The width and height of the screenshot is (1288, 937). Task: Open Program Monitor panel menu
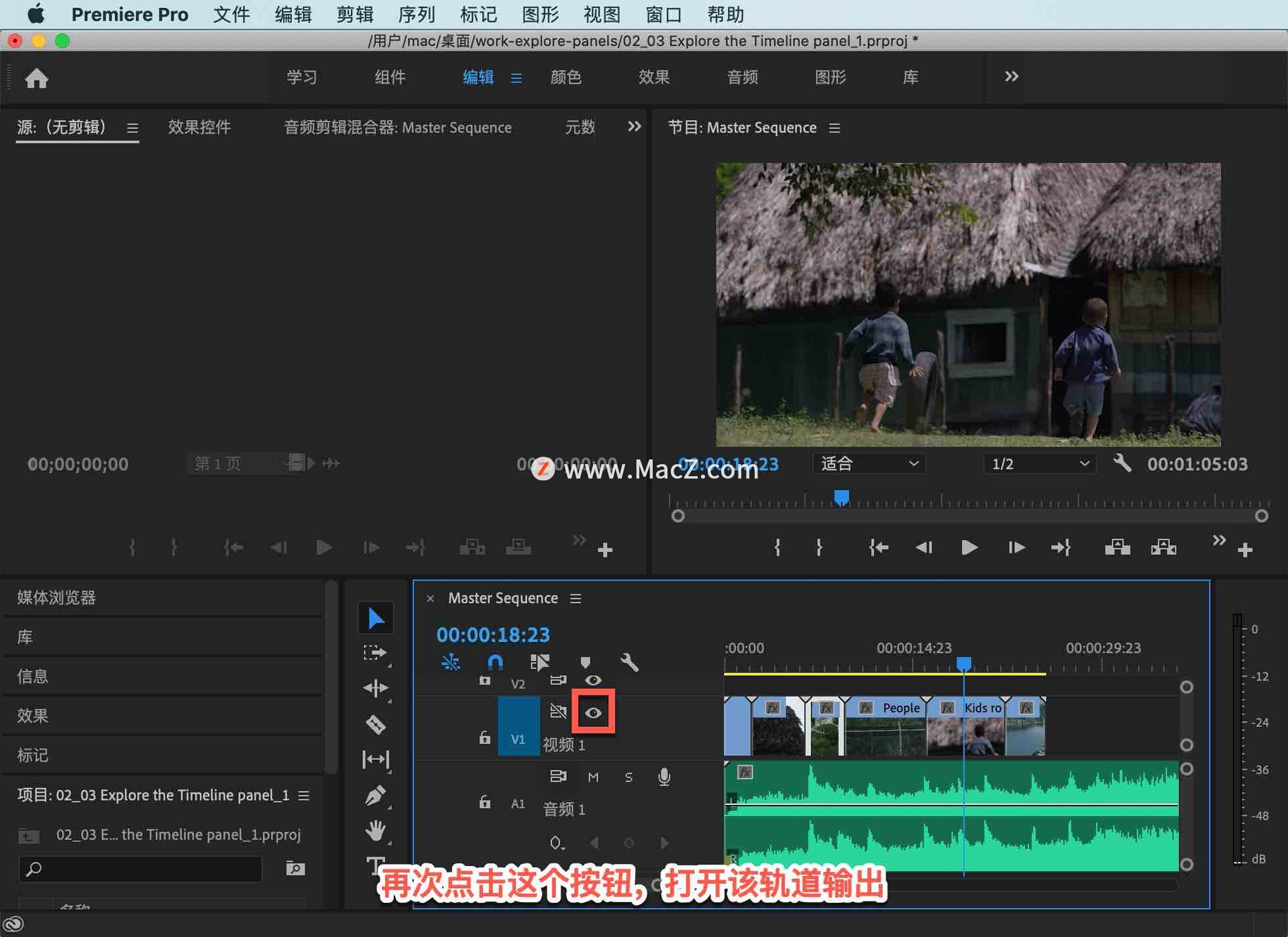835,127
